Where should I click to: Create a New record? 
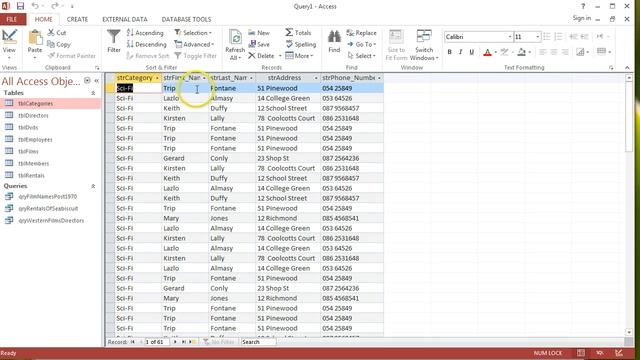[x=259, y=33]
